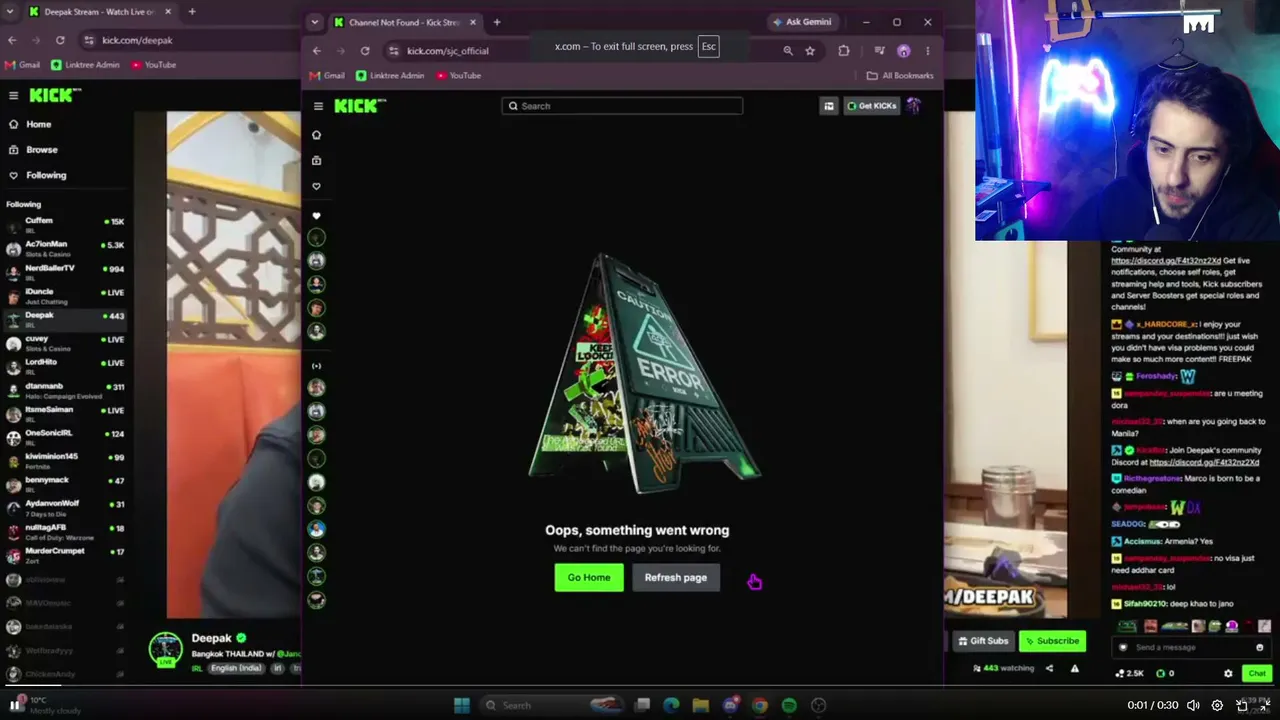Click the green Go Home button
This screenshot has width=1280, height=720.
tap(589, 577)
